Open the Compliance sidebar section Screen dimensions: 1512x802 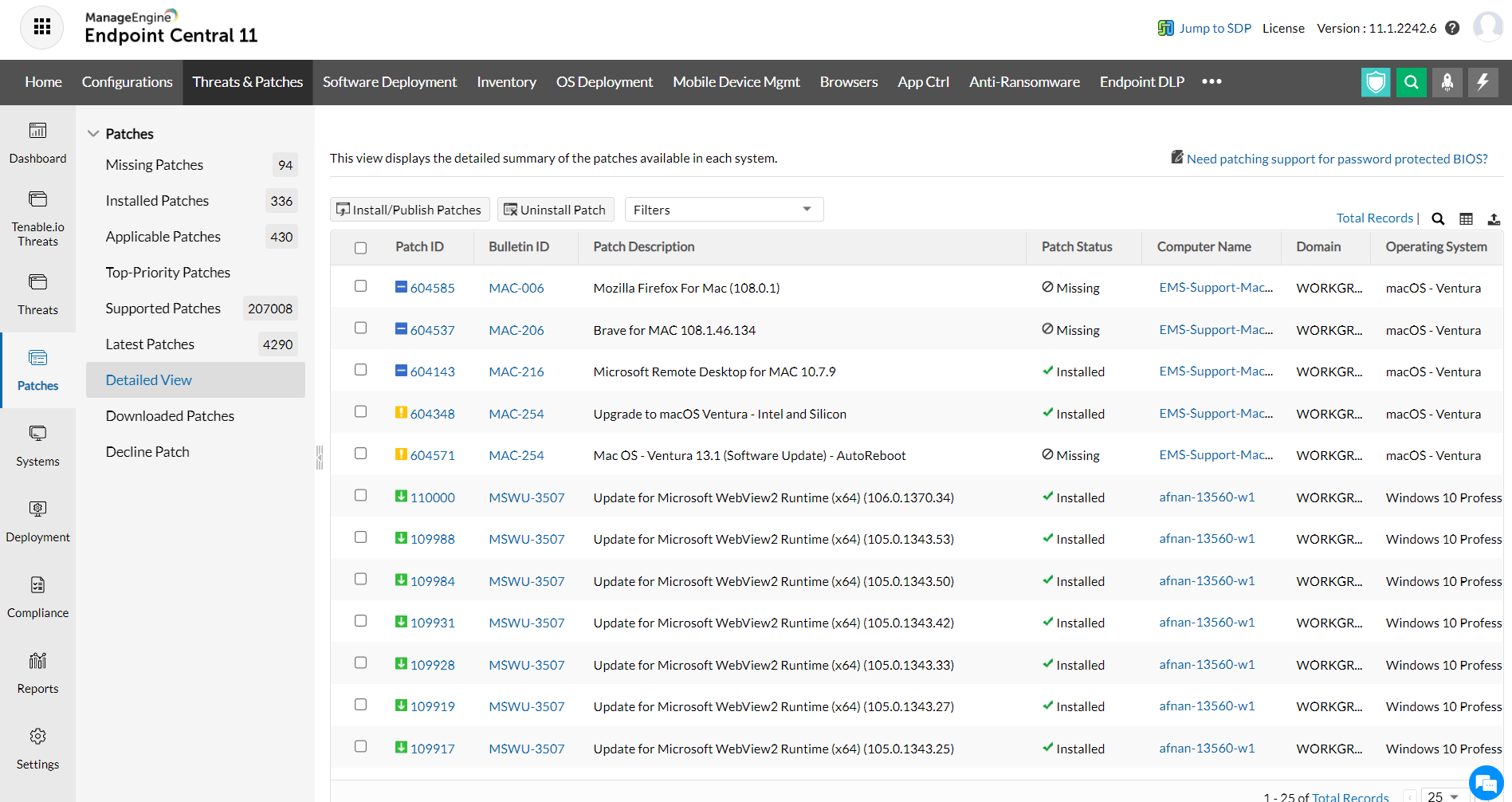(37, 597)
